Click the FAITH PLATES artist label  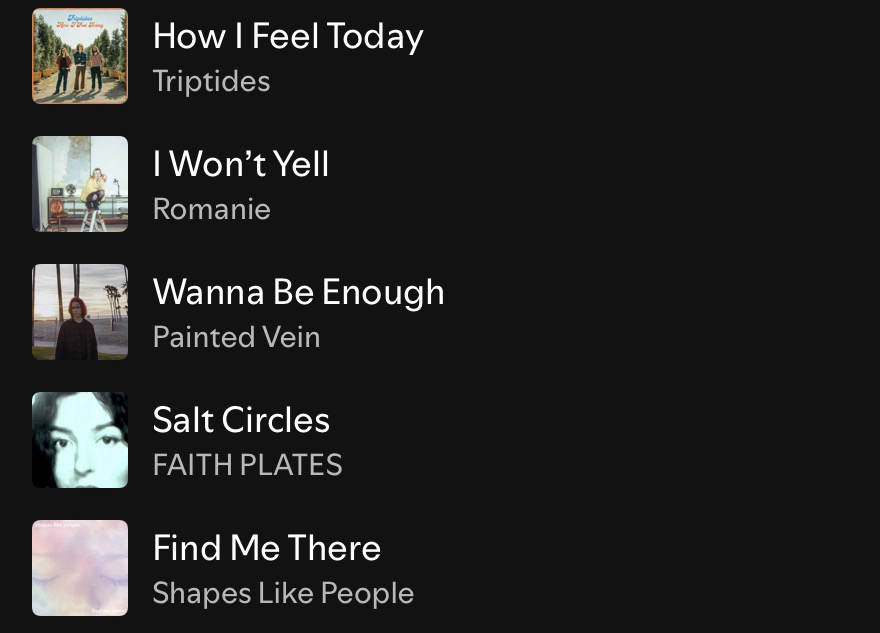click(x=247, y=466)
